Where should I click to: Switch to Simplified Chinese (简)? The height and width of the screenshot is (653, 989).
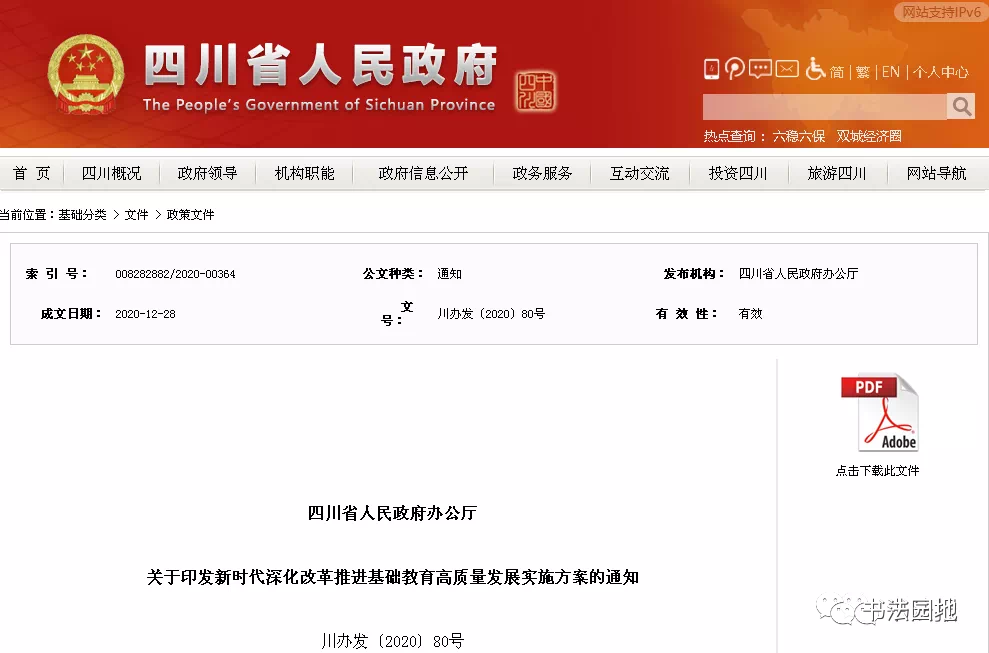[837, 72]
